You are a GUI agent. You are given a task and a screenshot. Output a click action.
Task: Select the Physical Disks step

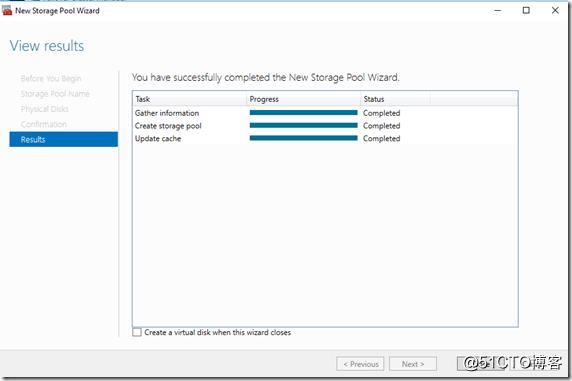tap(45, 109)
